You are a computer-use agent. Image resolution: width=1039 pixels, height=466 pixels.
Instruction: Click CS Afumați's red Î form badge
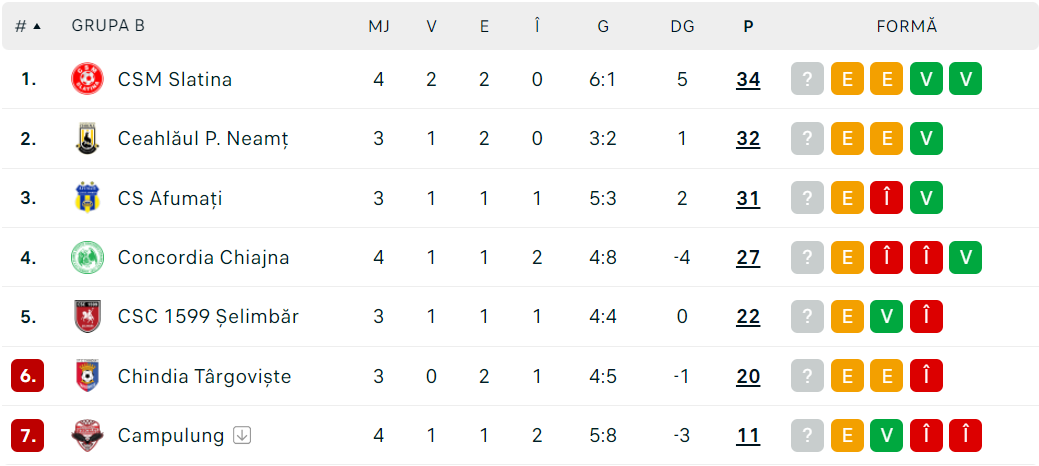coord(887,198)
